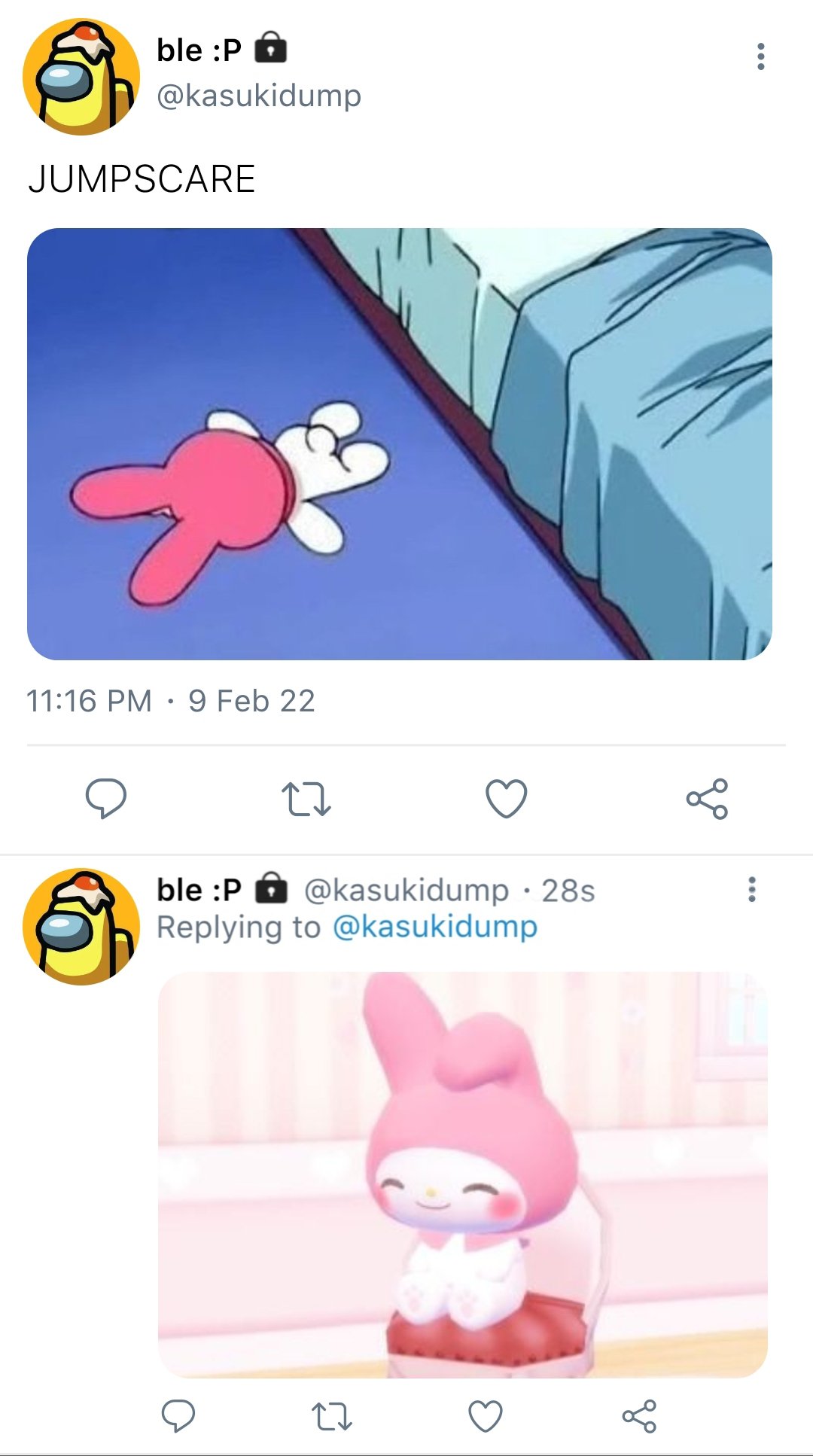813x1456 pixels.
Task: Tap the 28s timestamp on the reply
Action: [x=568, y=891]
